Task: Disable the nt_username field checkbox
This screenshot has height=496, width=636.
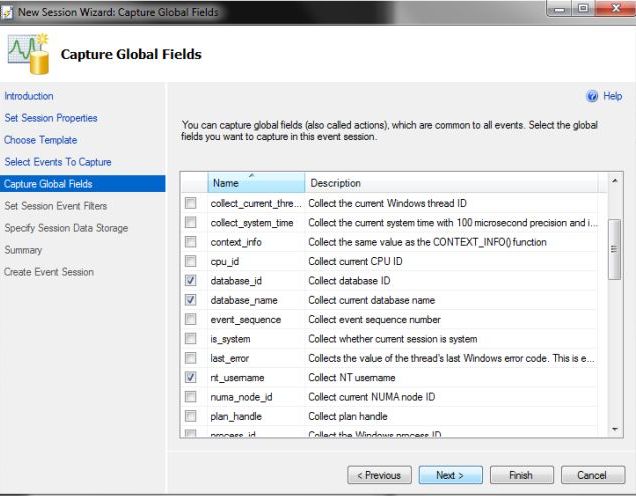Action: coord(191,378)
